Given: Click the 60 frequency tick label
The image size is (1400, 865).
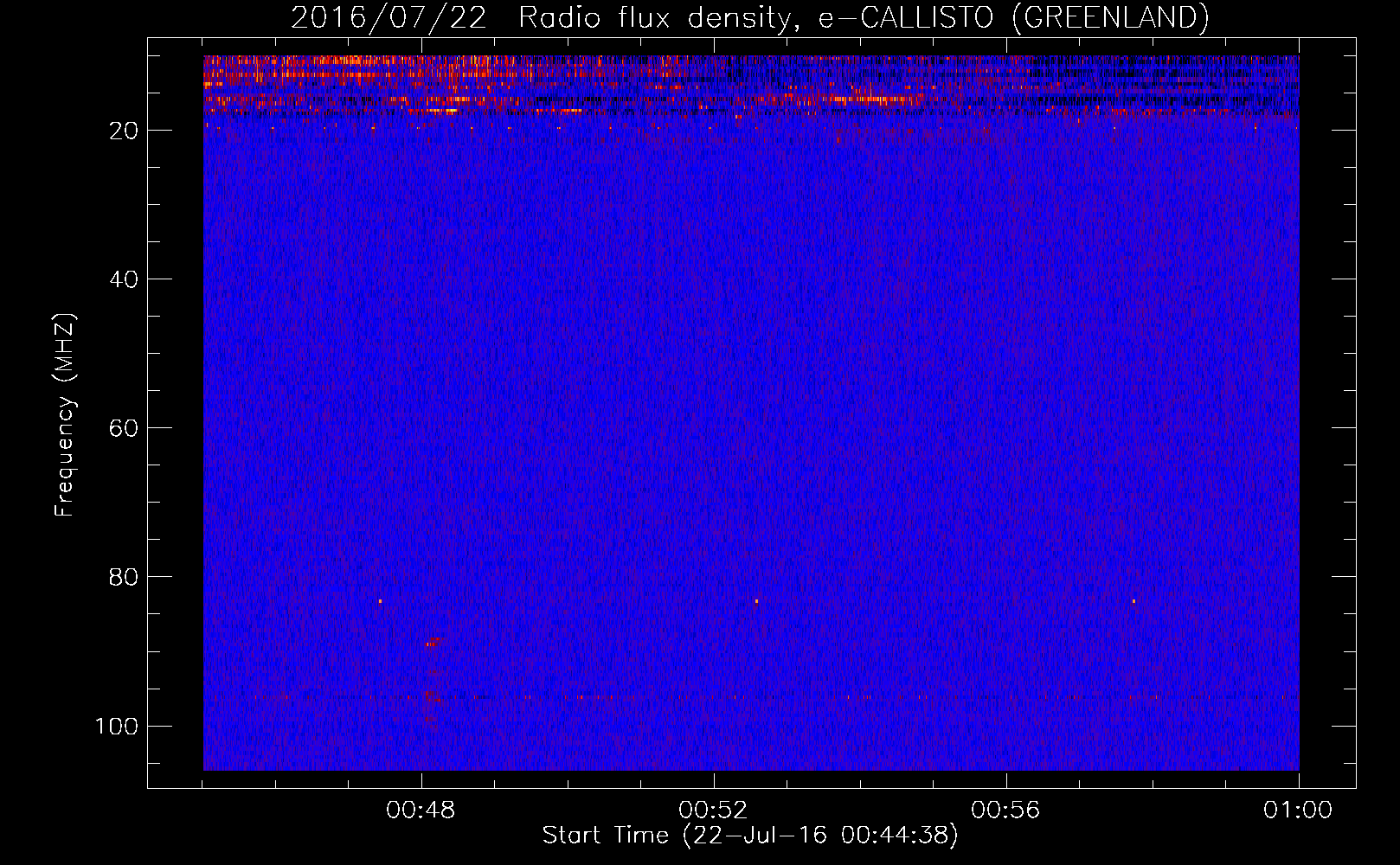Looking at the screenshot, I should point(125,428).
